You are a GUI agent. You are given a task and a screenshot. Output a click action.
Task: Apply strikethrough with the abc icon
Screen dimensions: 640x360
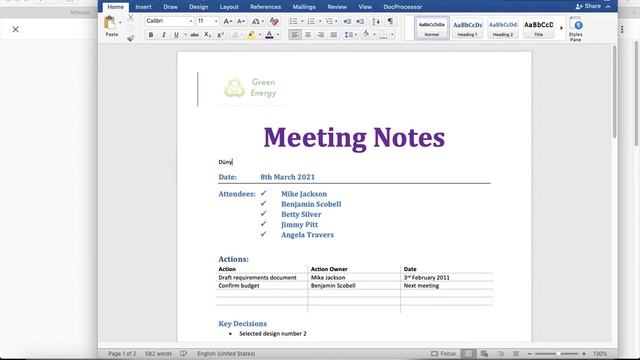pos(194,35)
